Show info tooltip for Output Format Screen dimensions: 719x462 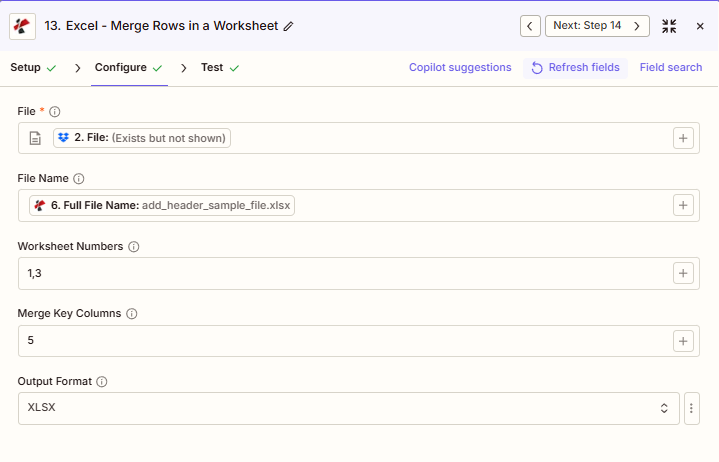tap(102, 381)
